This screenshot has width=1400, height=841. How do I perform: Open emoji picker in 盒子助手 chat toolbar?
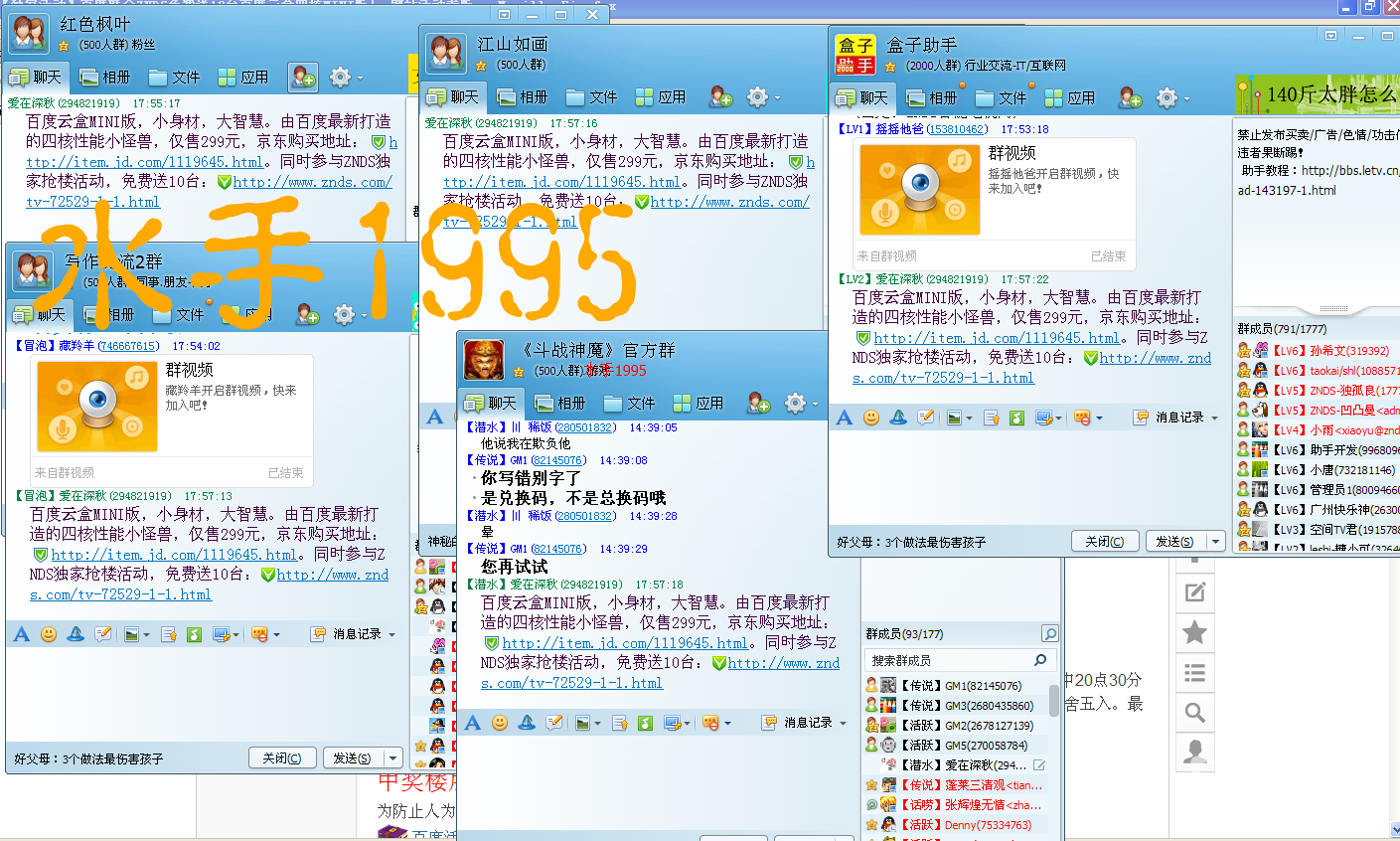(x=871, y=418)
